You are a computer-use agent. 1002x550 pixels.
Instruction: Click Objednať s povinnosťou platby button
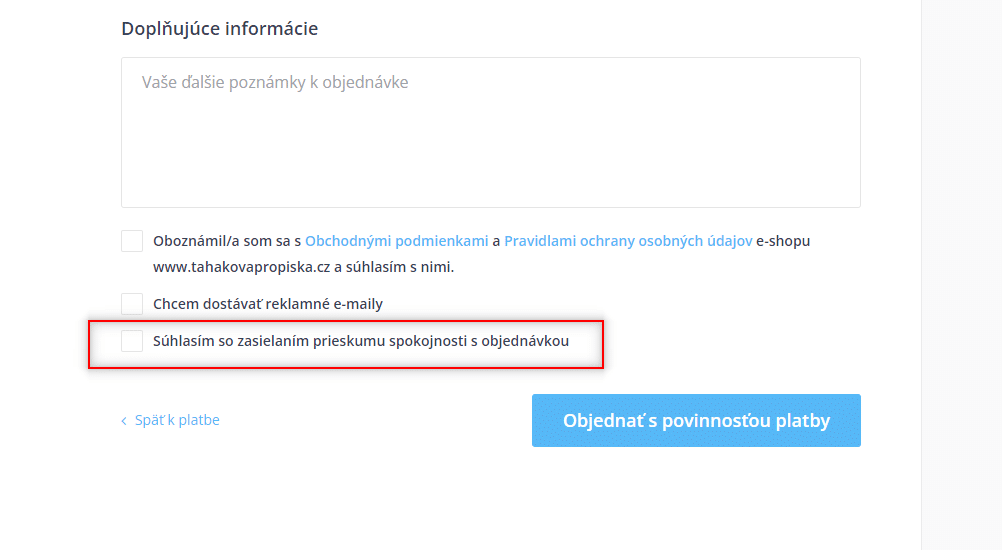pos(696,420)
